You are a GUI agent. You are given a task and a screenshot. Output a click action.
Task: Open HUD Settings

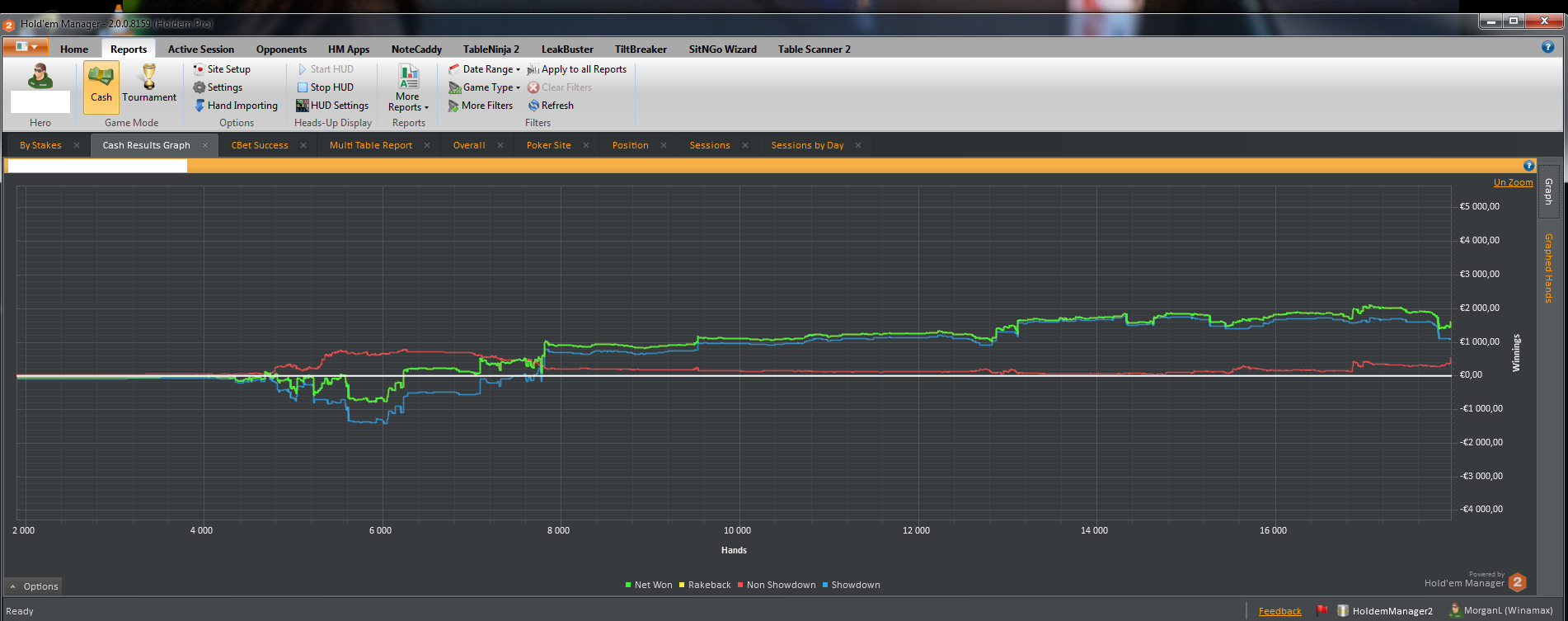(x=332, y=106)
